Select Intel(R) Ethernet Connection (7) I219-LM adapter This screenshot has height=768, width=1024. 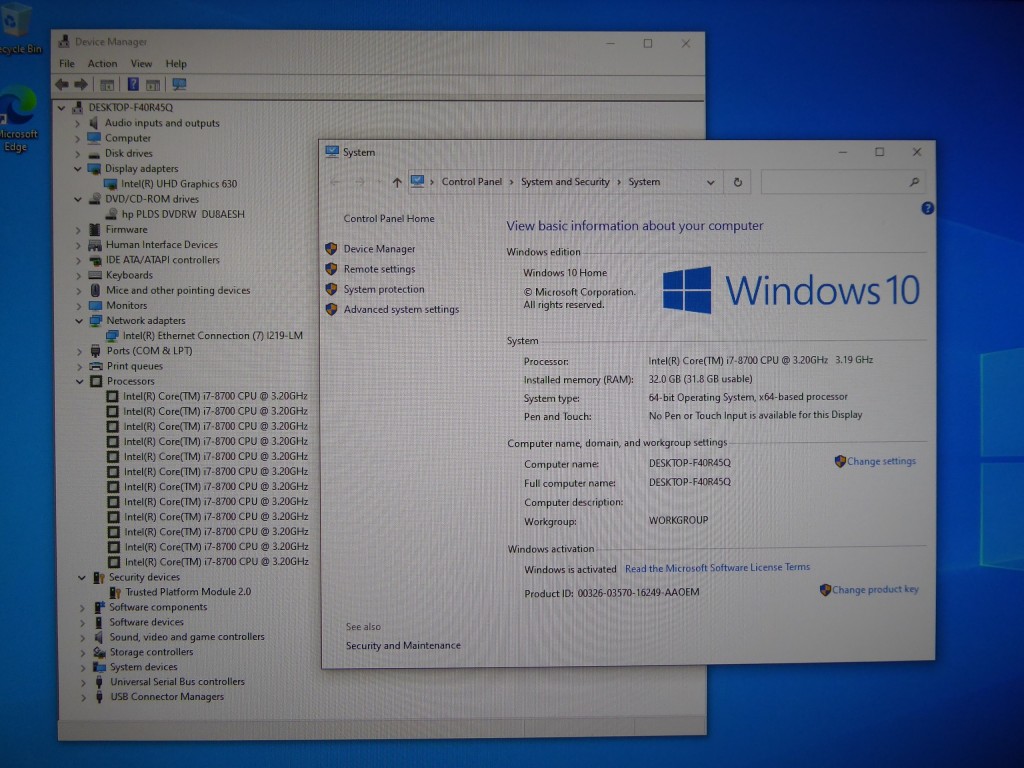tap(212, 336)
